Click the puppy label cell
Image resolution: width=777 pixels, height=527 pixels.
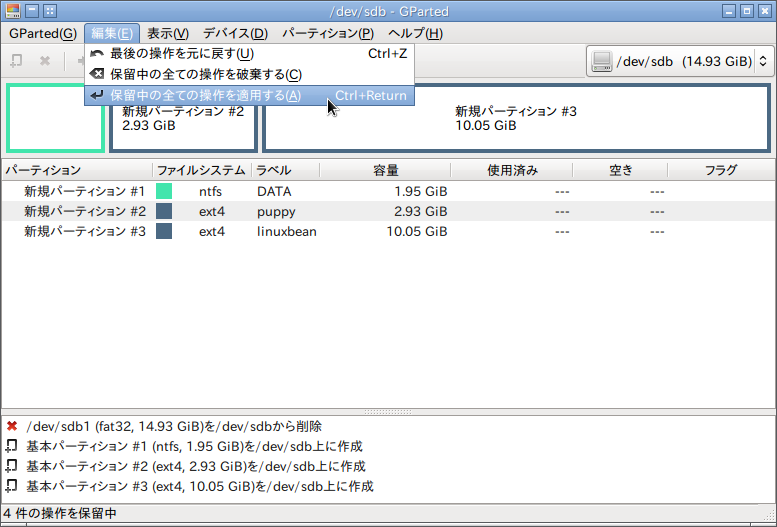pos(276,212)
